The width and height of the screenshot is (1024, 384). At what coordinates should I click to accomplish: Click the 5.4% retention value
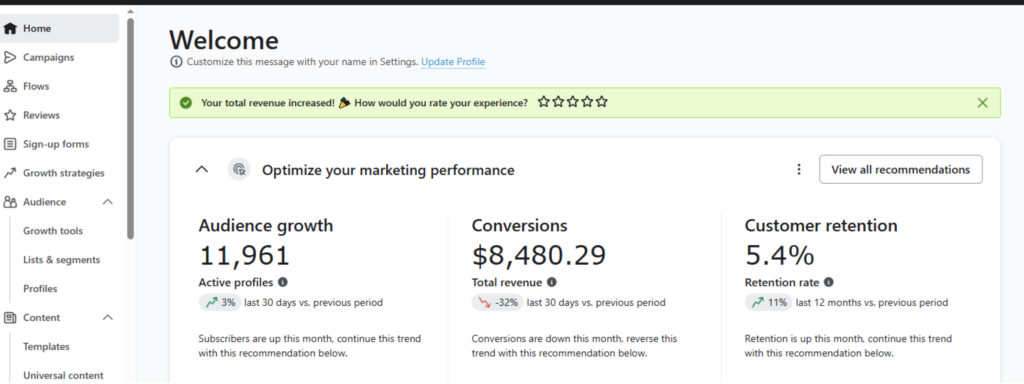pos(779,255)
